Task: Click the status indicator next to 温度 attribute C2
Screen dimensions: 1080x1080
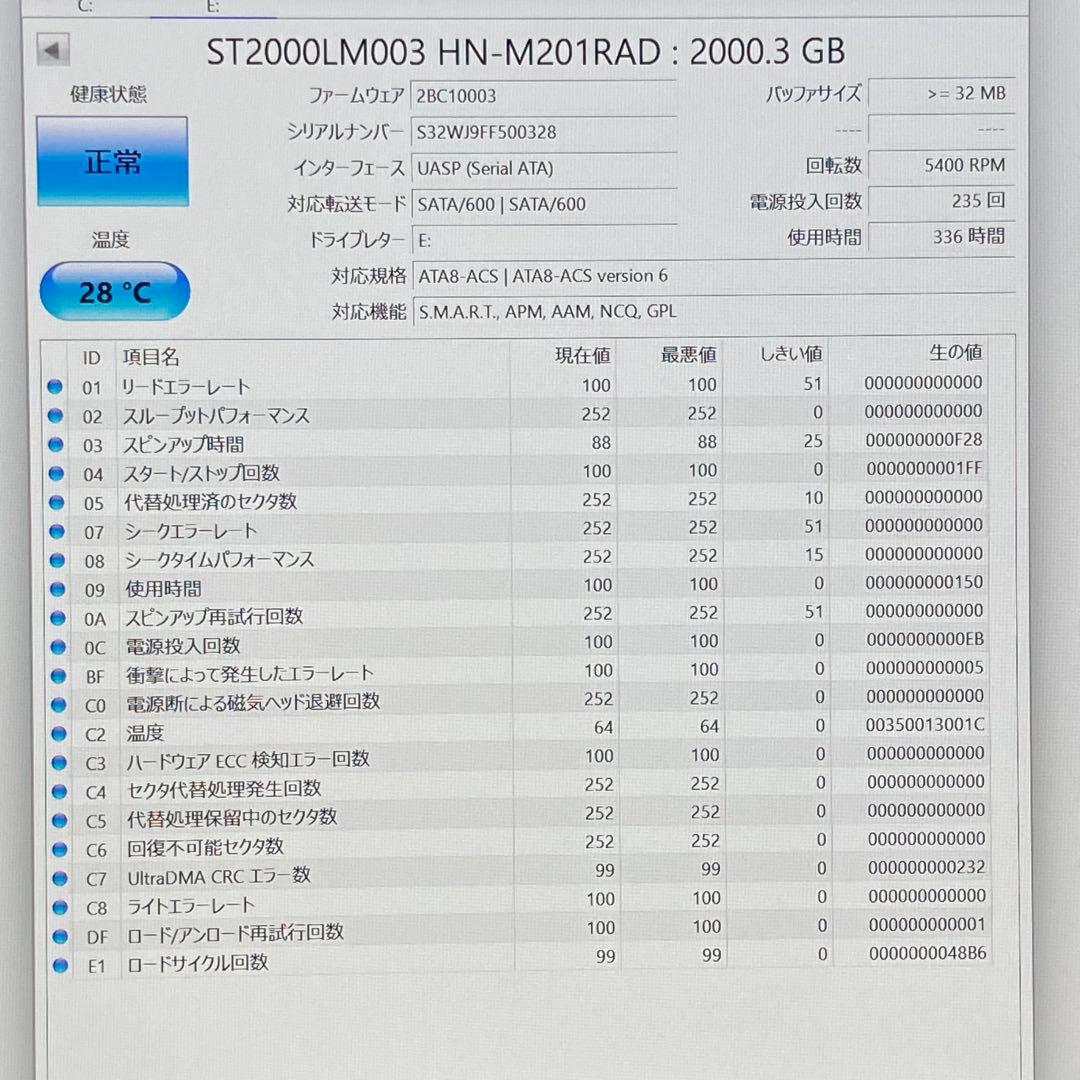Action: point(57,734)
